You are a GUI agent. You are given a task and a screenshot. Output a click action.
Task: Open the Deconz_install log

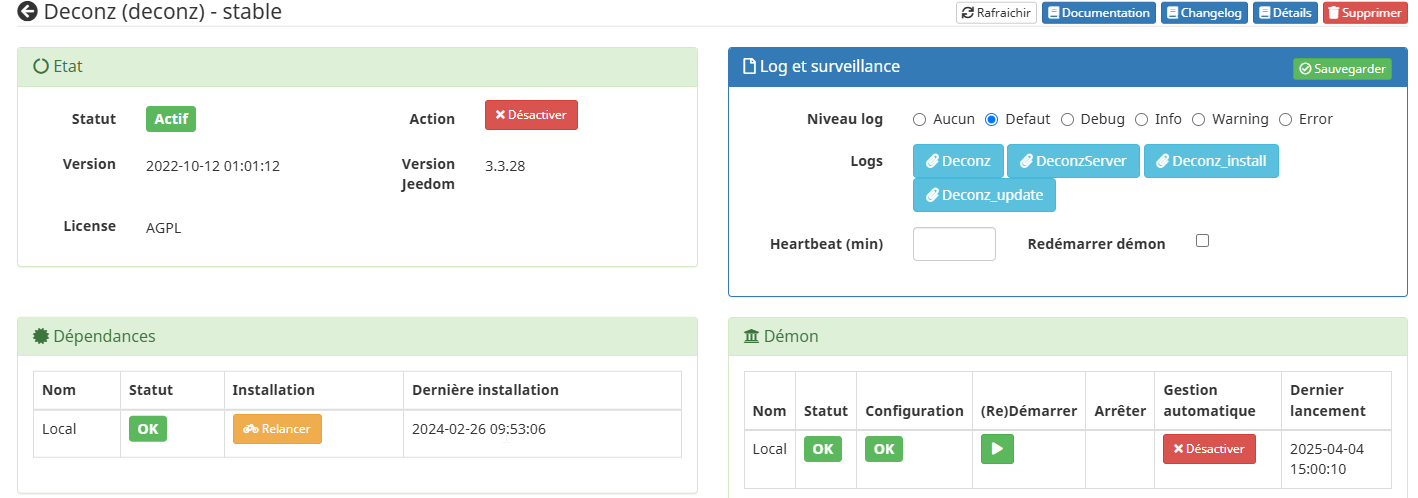(1211, 161)
